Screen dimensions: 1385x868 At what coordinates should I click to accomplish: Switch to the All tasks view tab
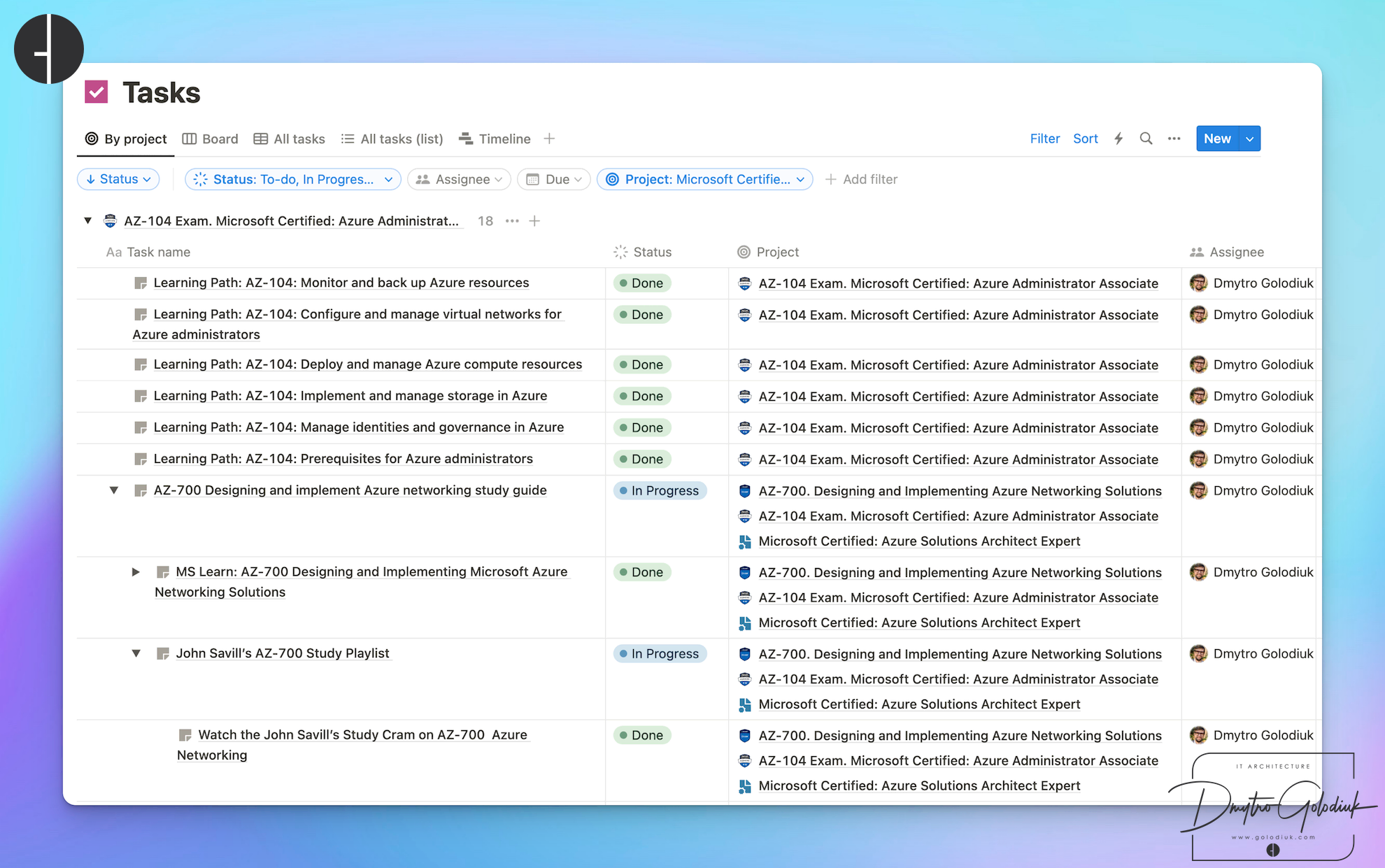pyautogui.click(x=290, y=138)
